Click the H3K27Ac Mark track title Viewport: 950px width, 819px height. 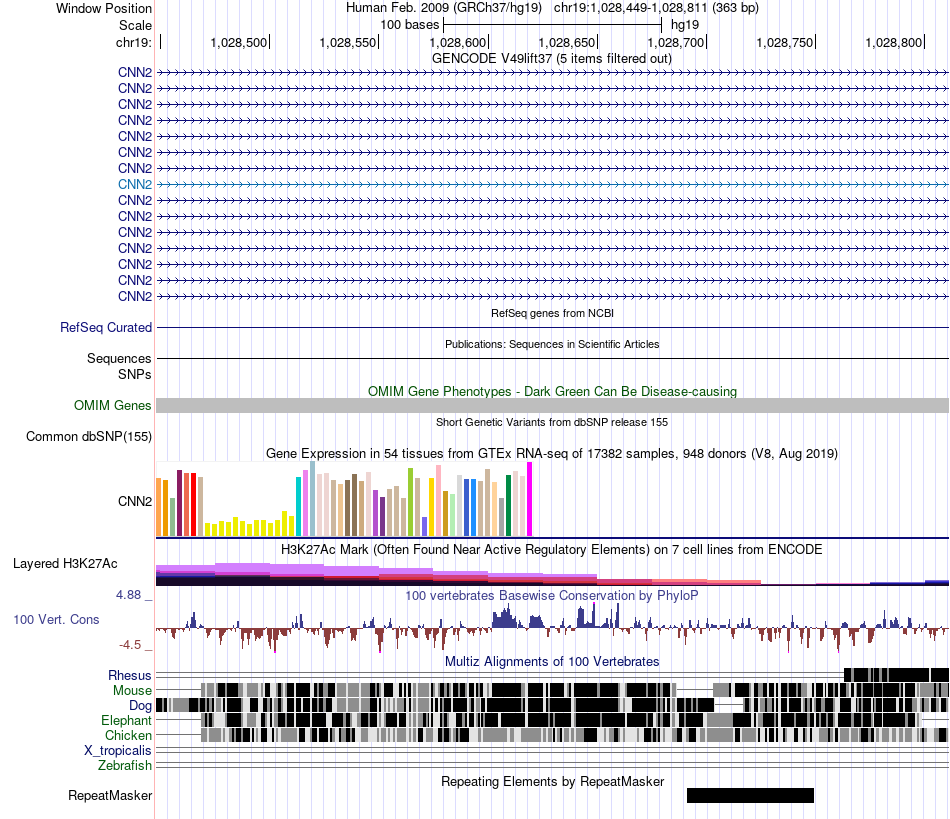pyautogui.click(x=551, y=549)
